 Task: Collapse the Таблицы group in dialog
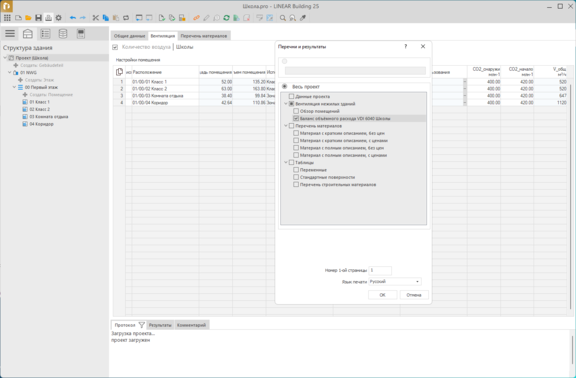pyautogui.click(x=285, y=163)
